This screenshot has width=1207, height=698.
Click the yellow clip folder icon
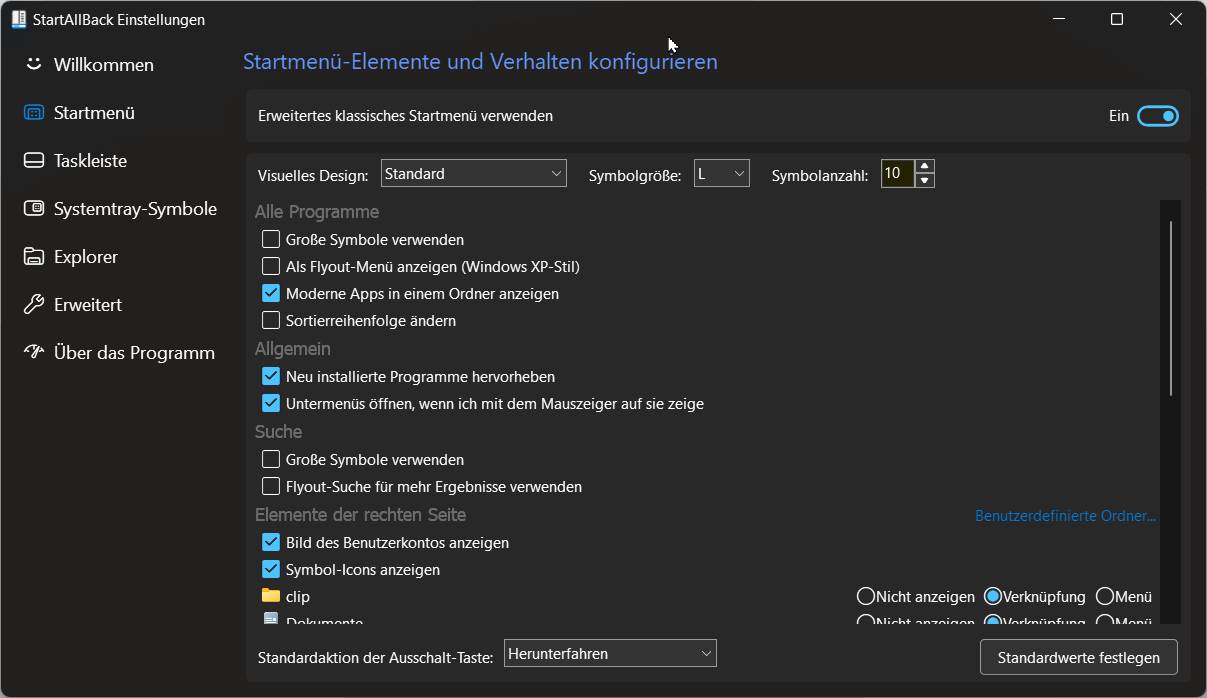[270, 596]
